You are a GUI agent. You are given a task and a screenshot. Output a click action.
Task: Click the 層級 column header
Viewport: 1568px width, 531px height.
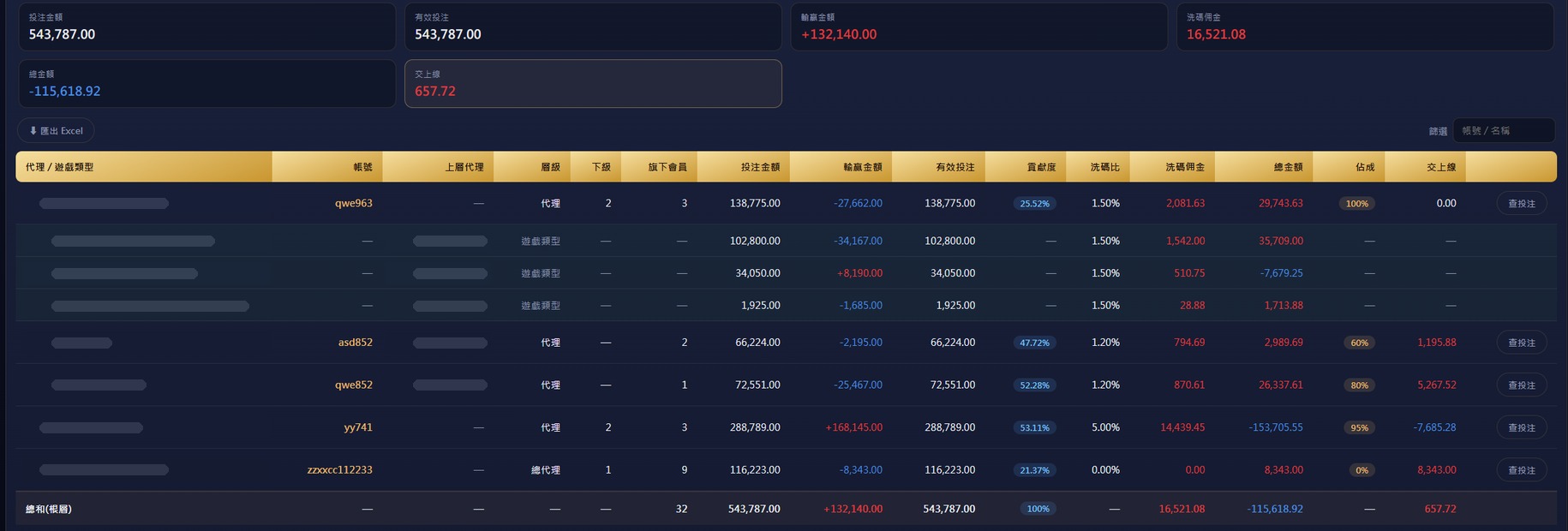[x=531, y=167]
